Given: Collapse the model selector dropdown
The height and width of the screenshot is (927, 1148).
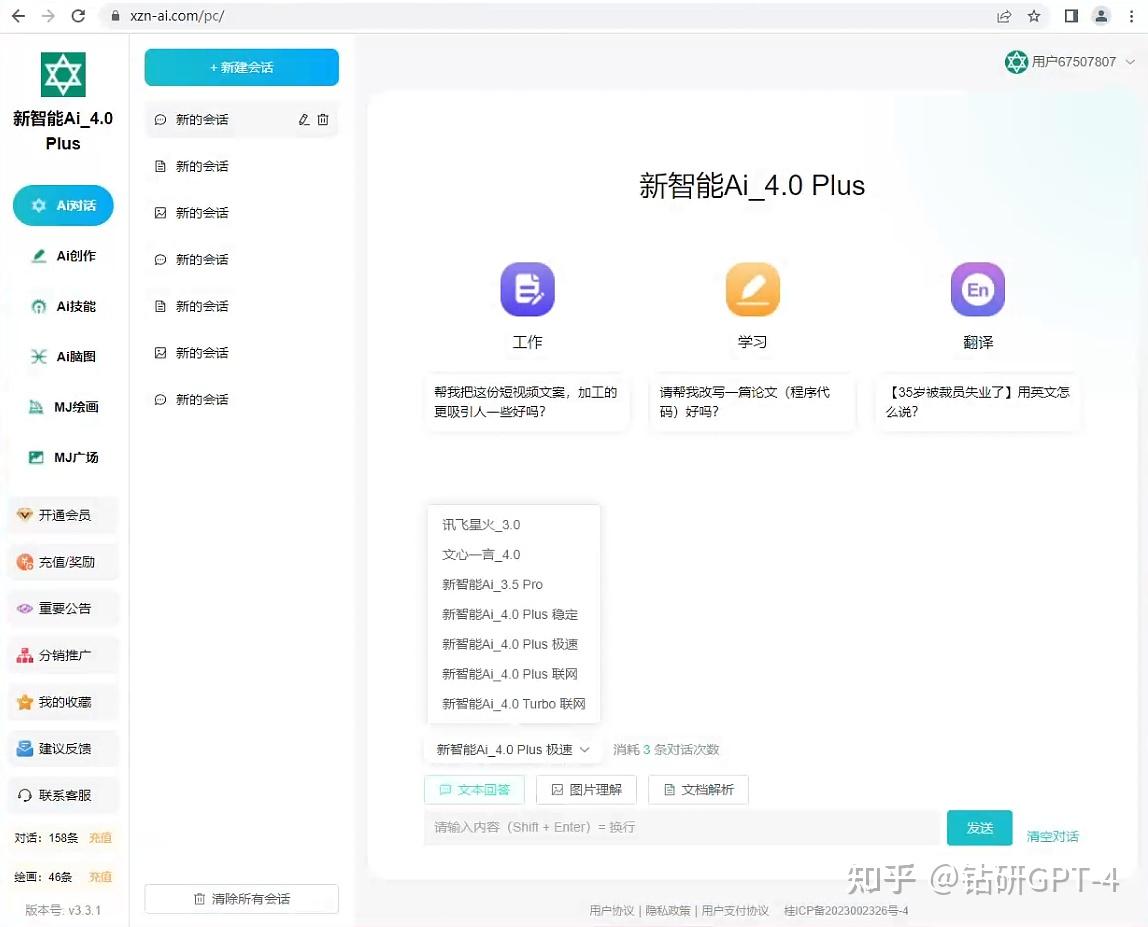Looking at the screenshot, I should click(x=512, y=750).
